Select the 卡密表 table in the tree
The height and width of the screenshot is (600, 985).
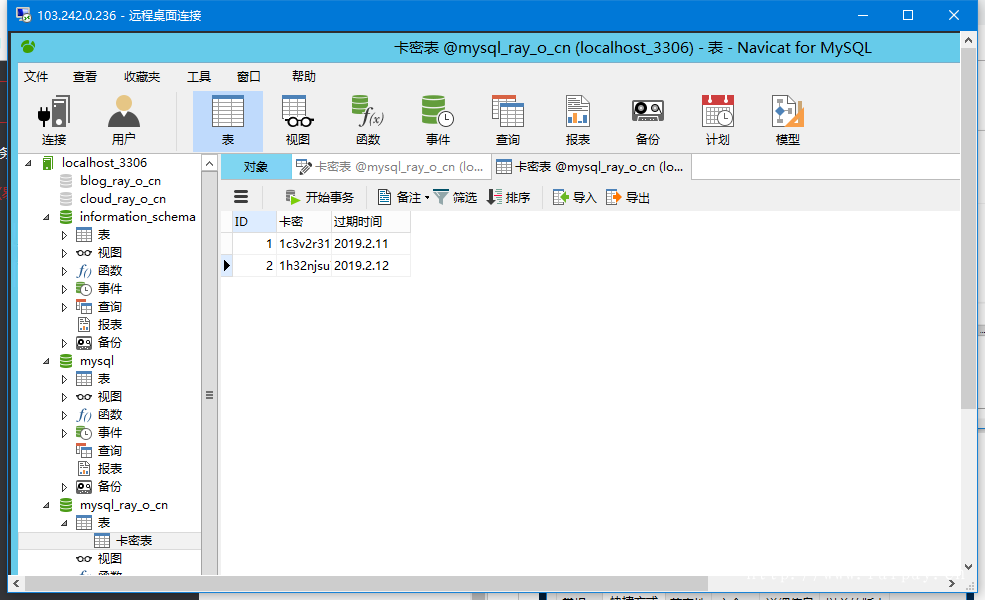(133, 541)
